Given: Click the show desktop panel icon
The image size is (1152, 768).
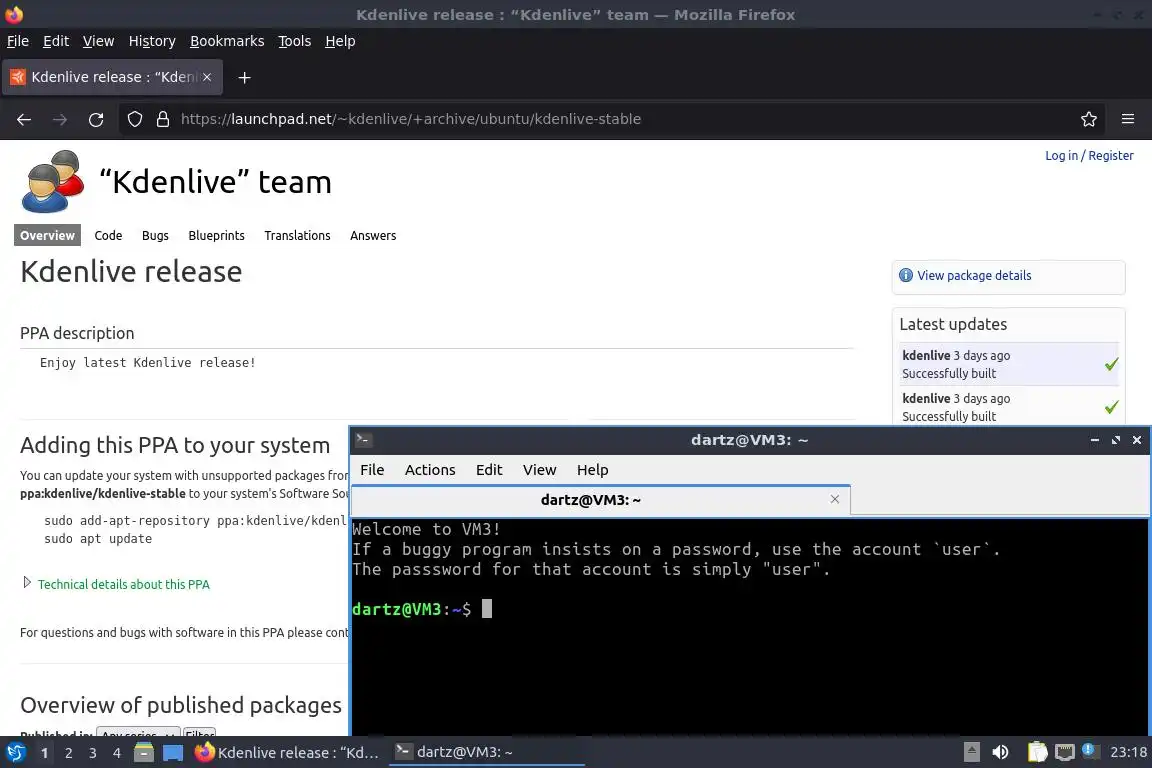Looking at the screenshot, I should click(x=173, y=753).
